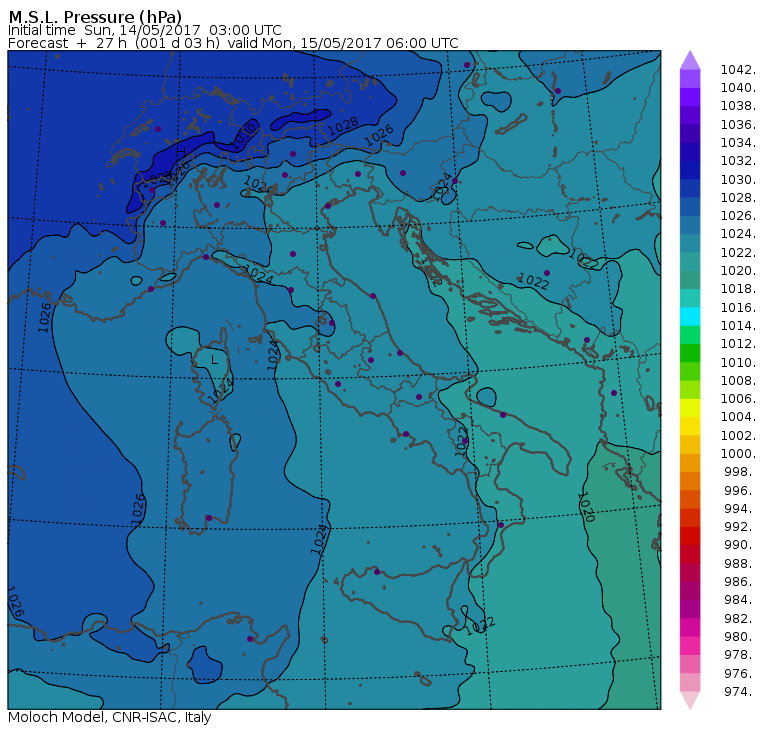Click the '1000.' legend value
Image resolution: width=760 pixels, height=731 pixels.
coord(738,454)
